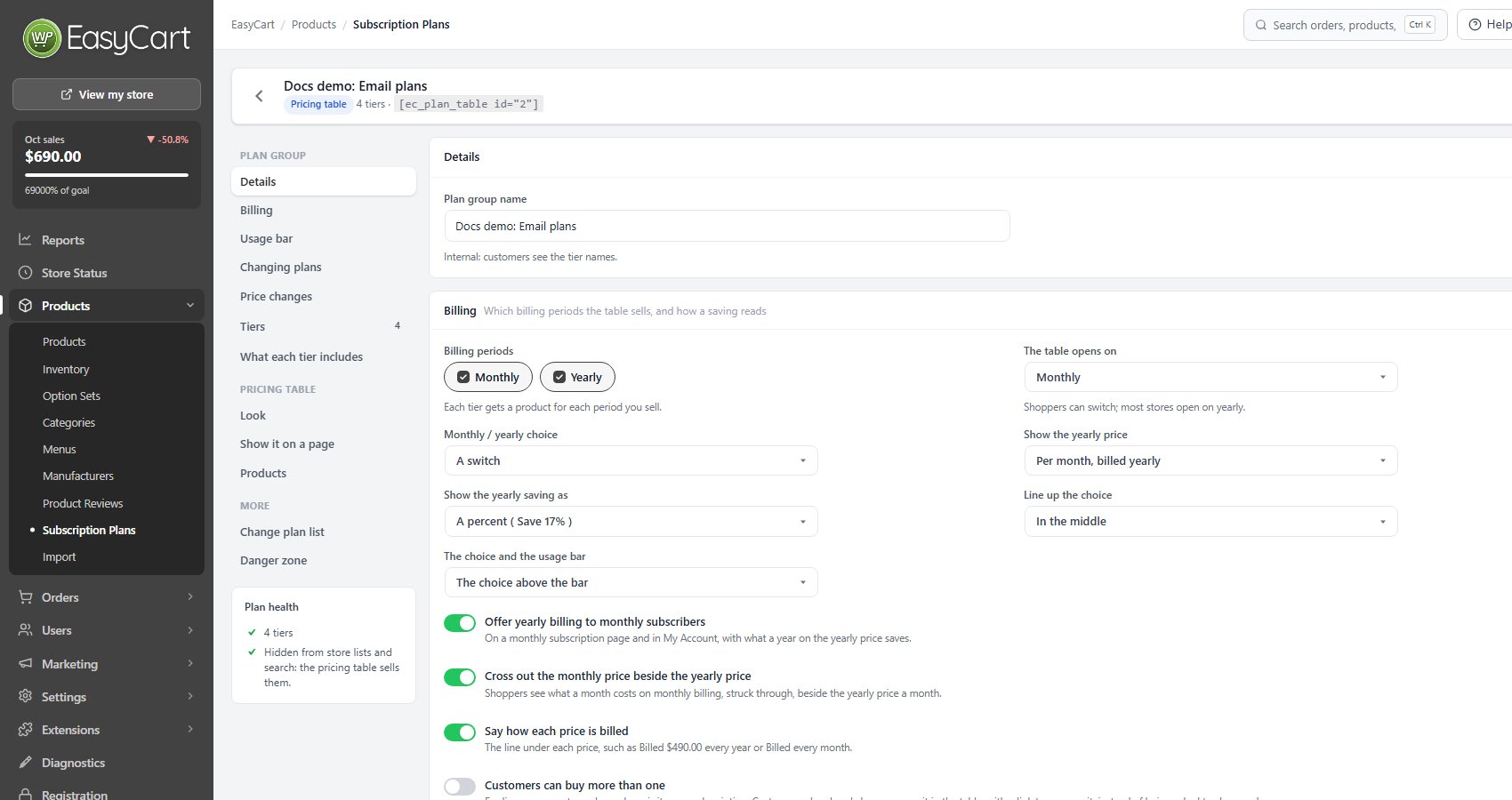Click the Diagnostics wrench icon
Viewport: 1512px width, 800px height.
[x=25, y=763]
